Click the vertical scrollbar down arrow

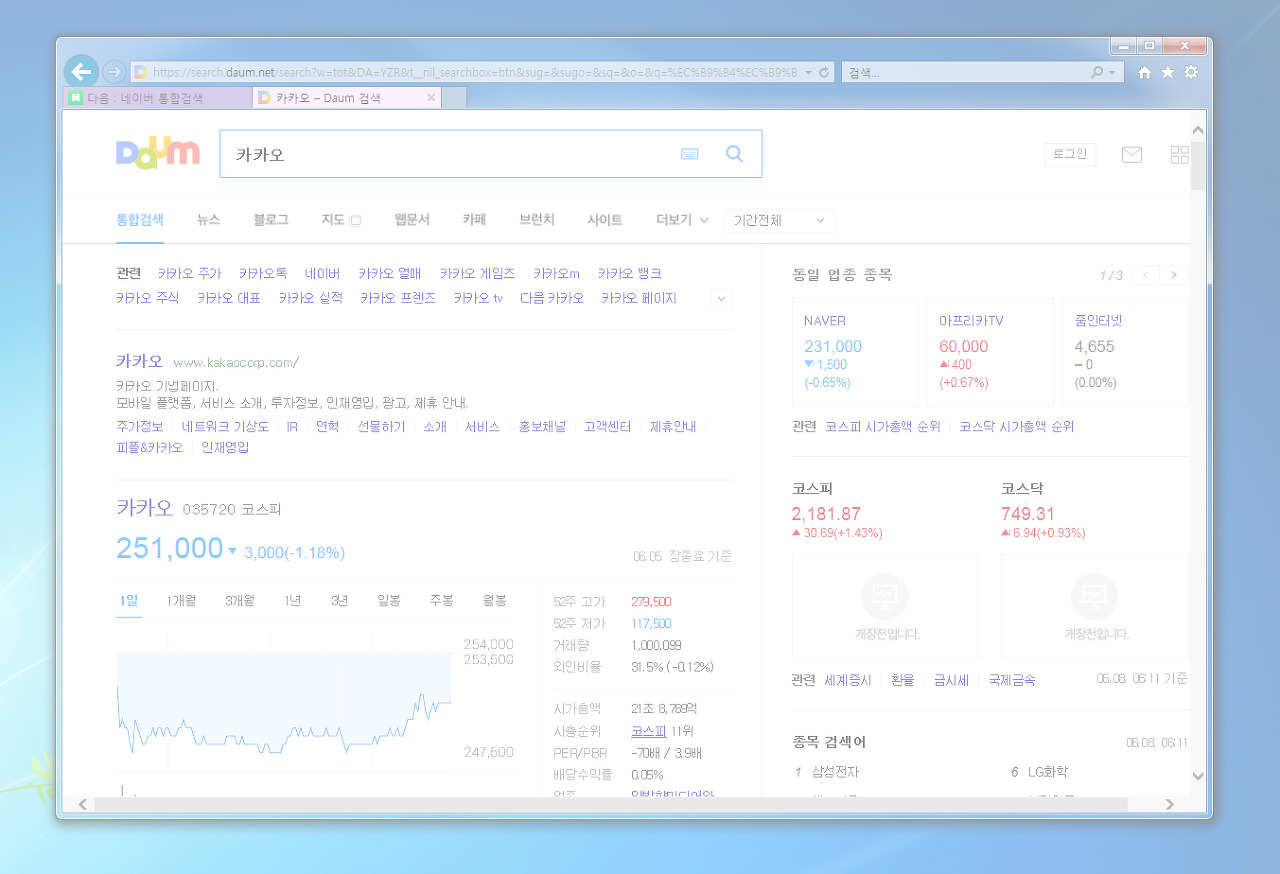[x=1198, y=775]
